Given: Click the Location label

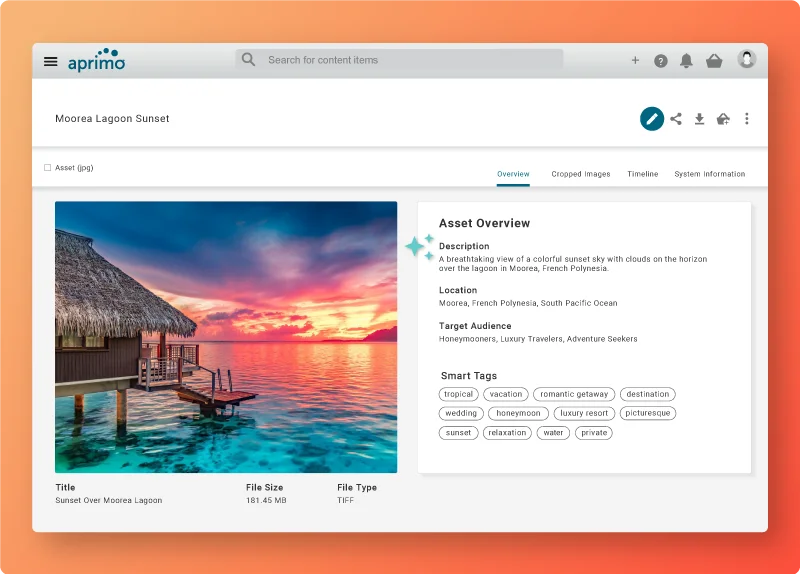Looking at the screenshot, I should pos(458,290).
